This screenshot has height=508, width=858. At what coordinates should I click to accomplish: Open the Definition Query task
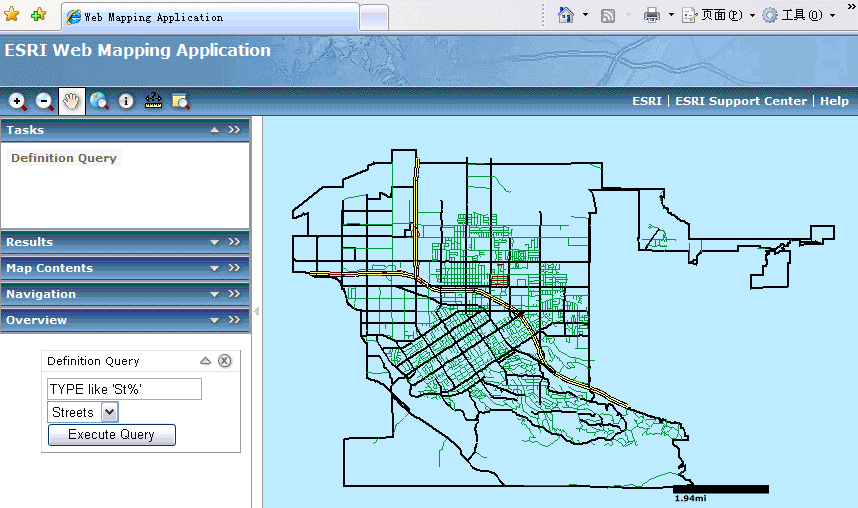(64, 158)
